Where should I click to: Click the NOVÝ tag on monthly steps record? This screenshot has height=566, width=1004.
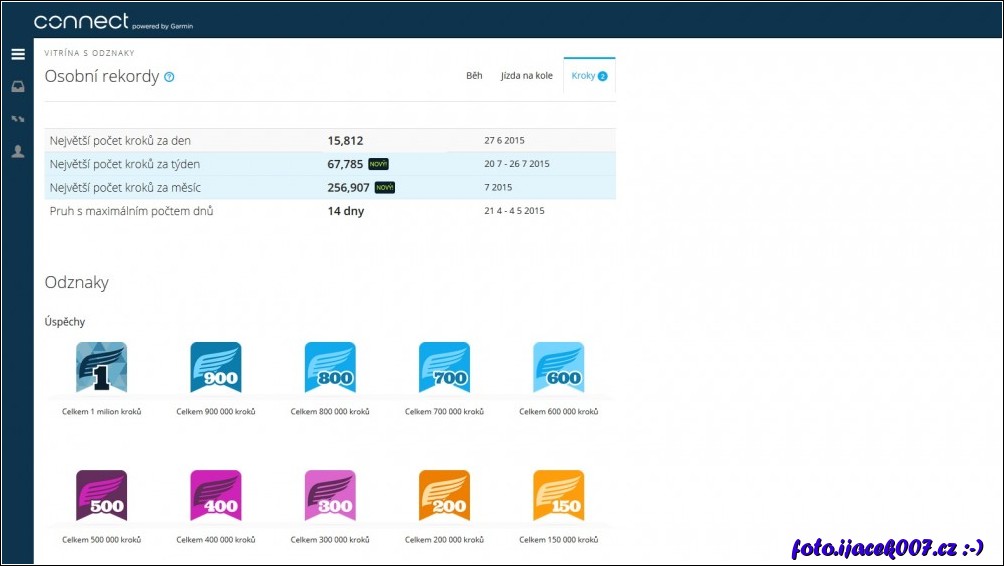[x=384, y=187]
